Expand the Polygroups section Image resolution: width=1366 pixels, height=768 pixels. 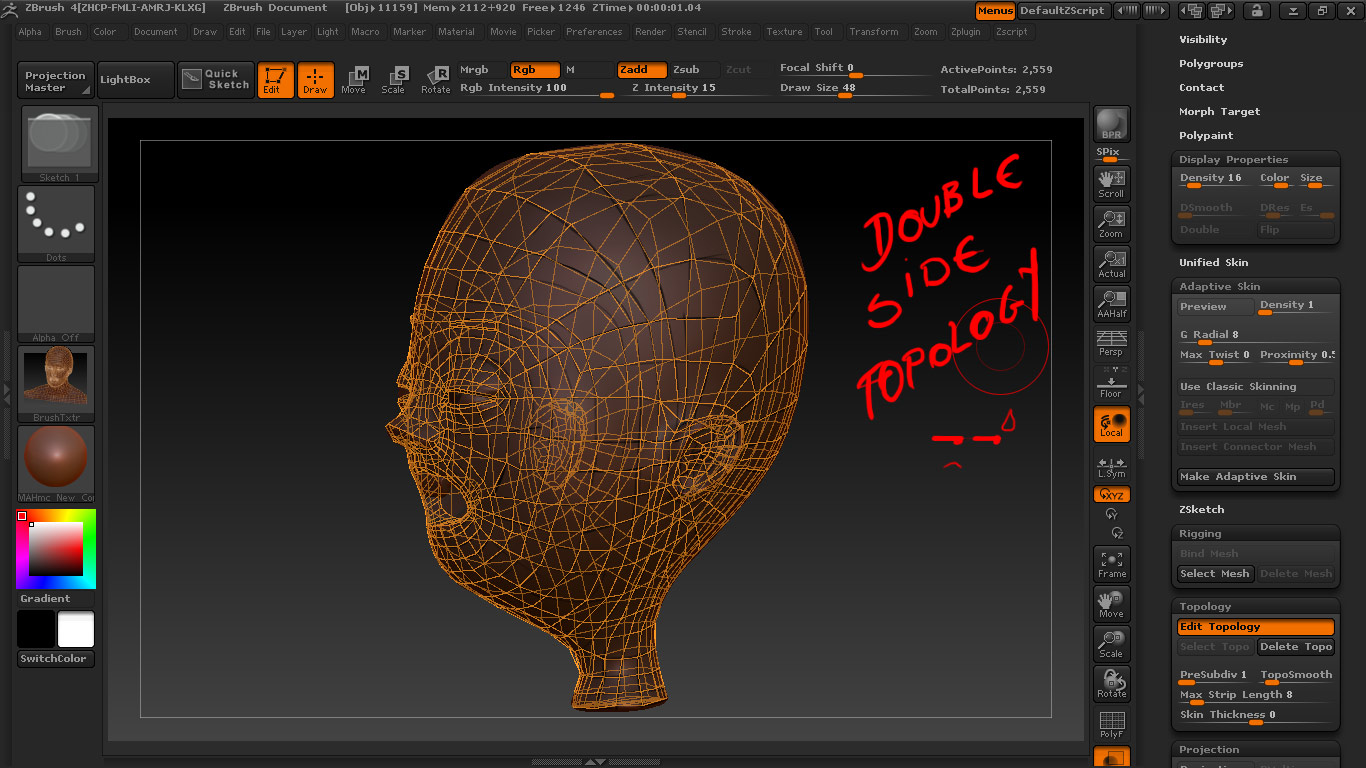[1211, 64]
